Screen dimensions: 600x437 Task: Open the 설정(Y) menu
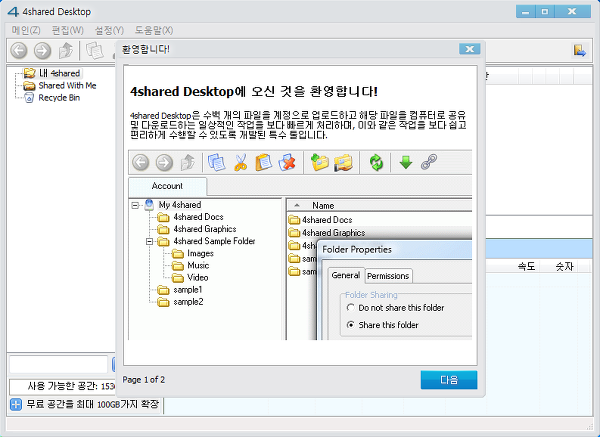109,30
